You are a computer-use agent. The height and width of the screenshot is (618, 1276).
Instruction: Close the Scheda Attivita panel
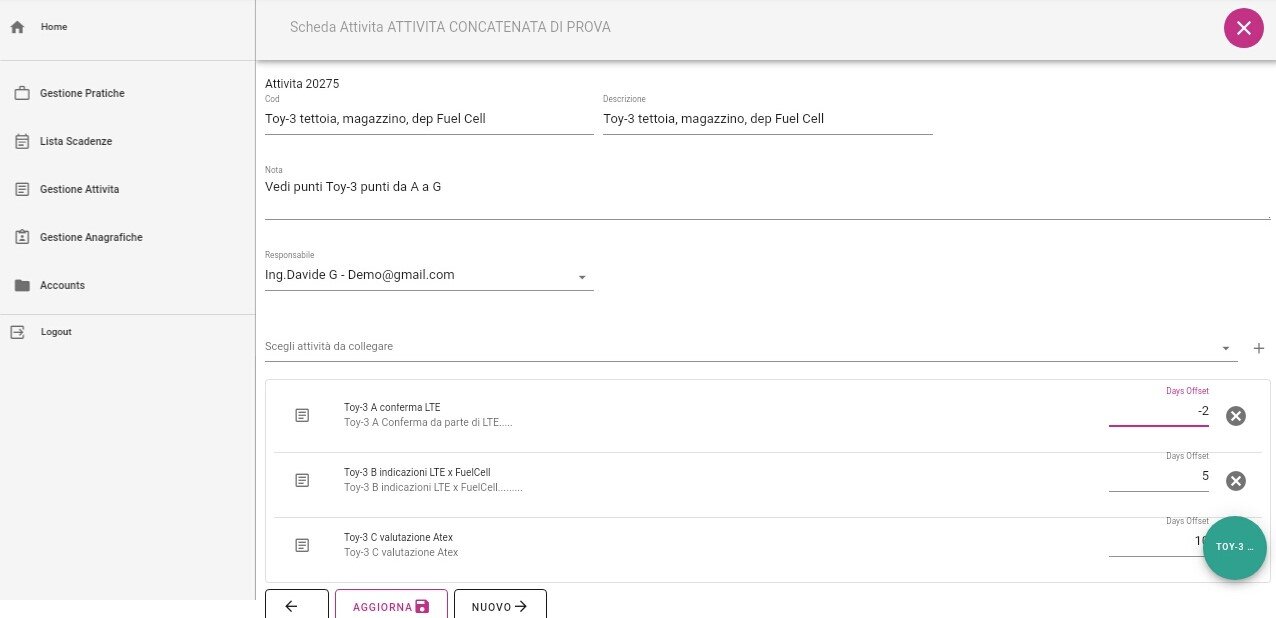(1243, 28)
